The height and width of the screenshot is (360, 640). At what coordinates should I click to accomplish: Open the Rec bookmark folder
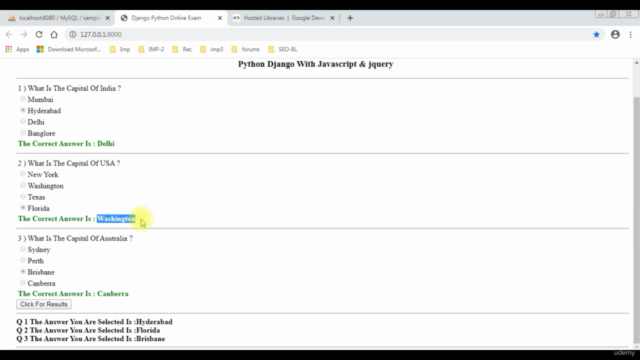coord(182,49)
